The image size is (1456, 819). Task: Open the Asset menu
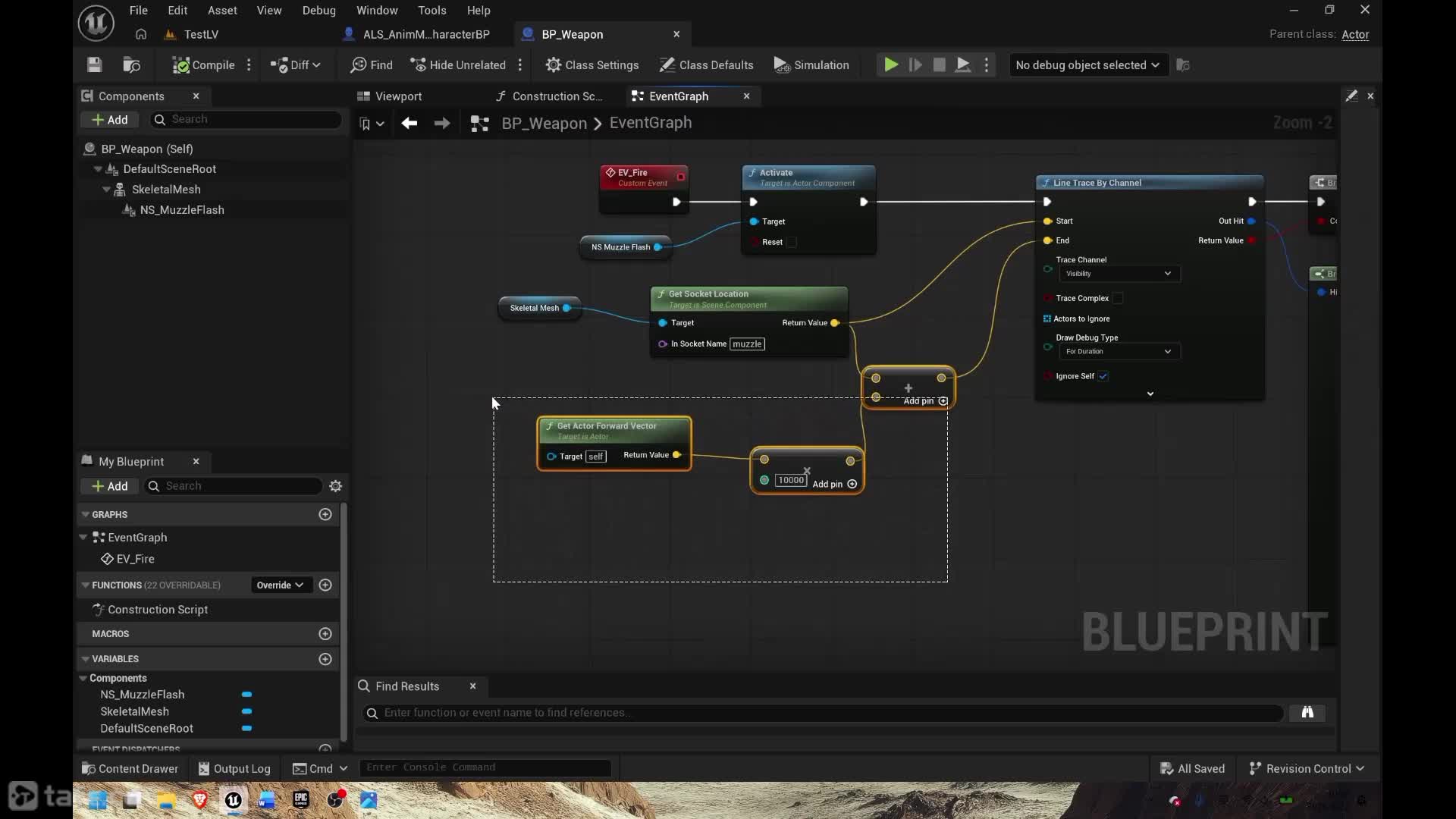pos(222,10)
